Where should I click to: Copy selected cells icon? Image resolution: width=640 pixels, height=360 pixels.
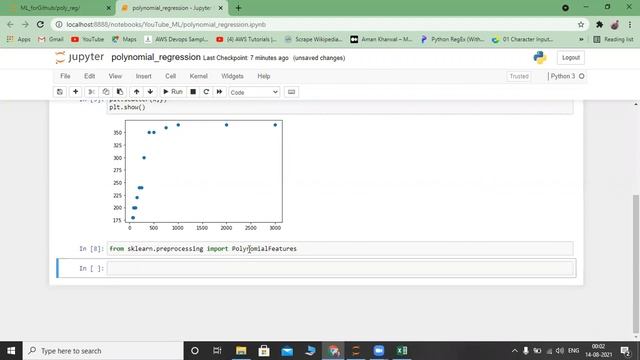[x=106, y=92]
